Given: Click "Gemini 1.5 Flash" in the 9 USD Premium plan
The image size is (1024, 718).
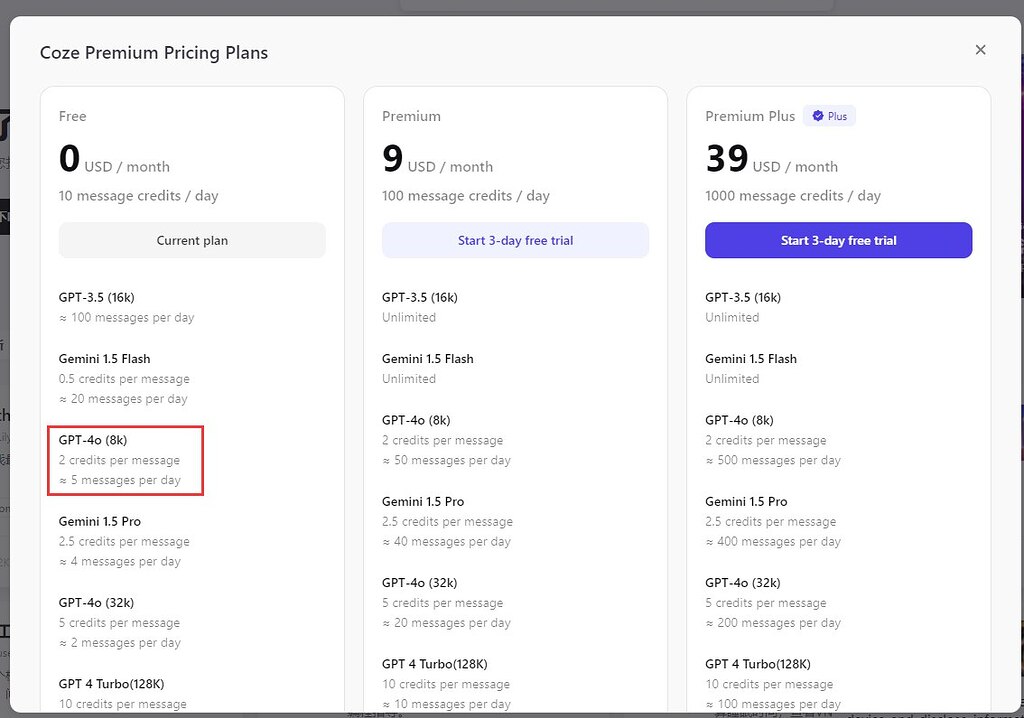Looking at the screenshot, I should click(428, 359).
